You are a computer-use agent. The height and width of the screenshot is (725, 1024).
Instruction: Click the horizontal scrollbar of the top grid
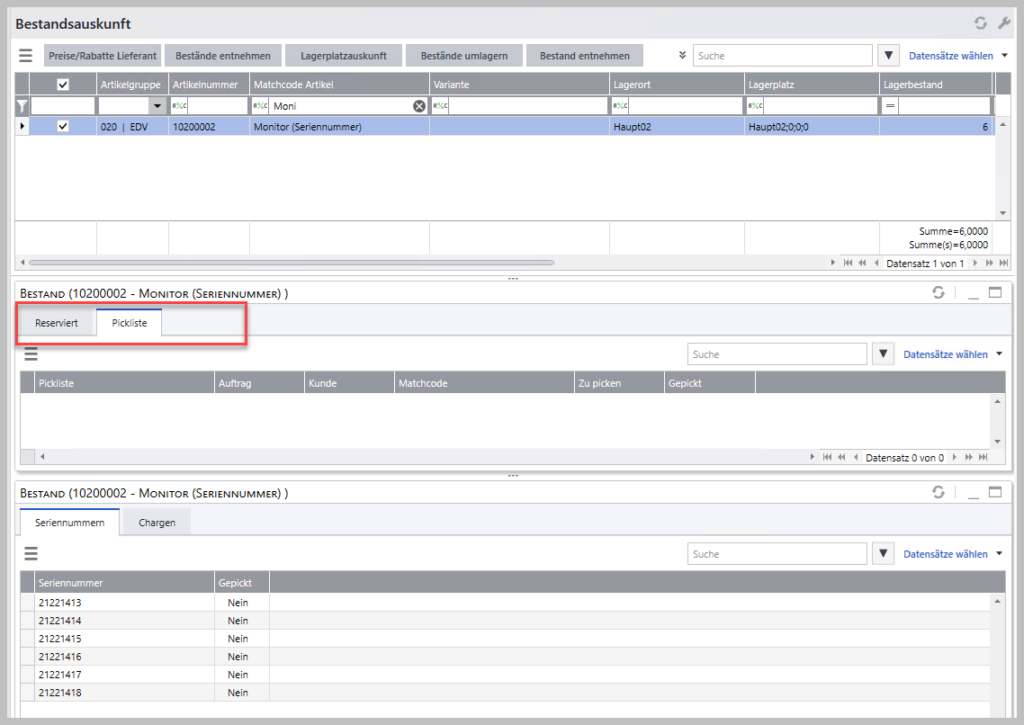pos(290,263)
